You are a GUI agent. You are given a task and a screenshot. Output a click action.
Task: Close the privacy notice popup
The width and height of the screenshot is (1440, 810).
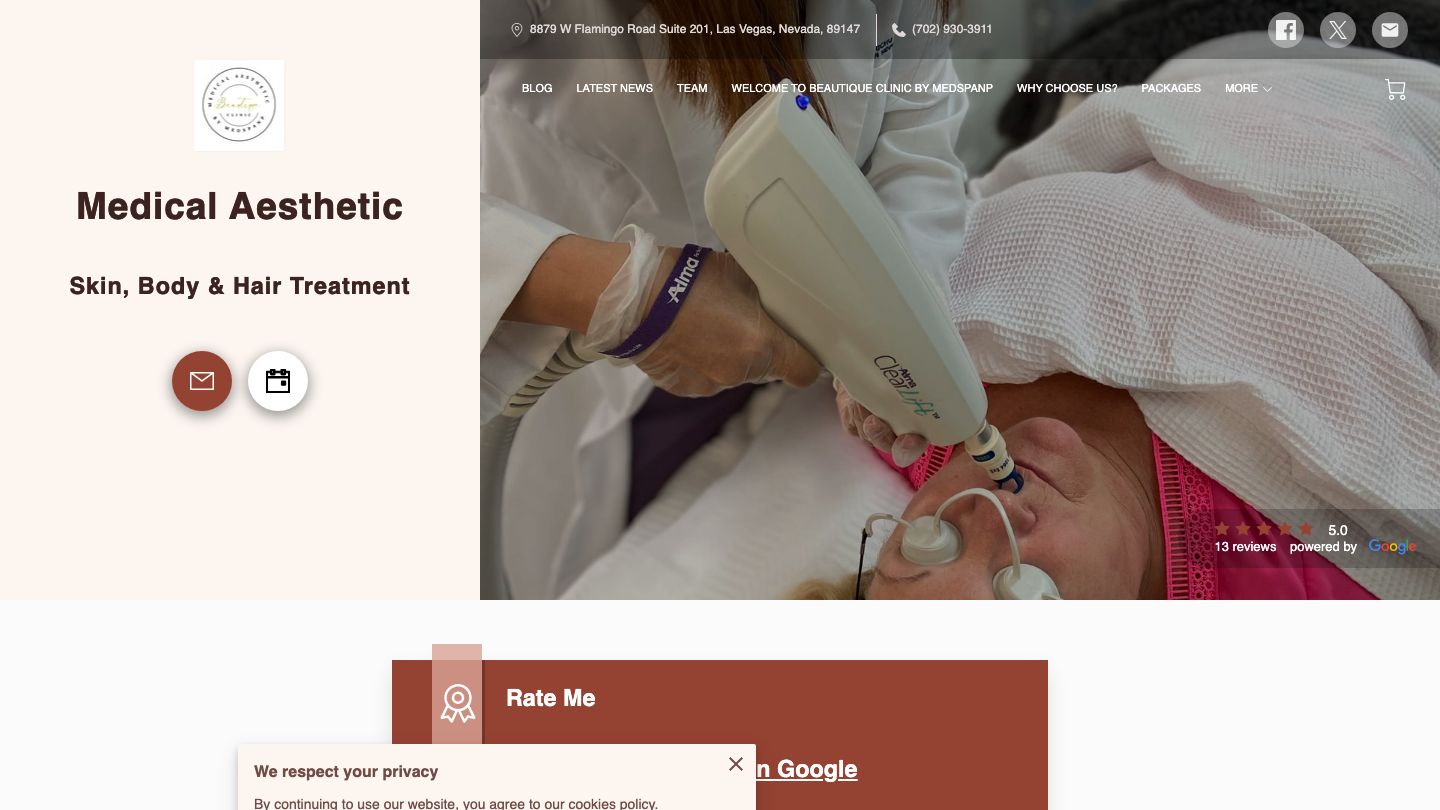tap(736, 764)
